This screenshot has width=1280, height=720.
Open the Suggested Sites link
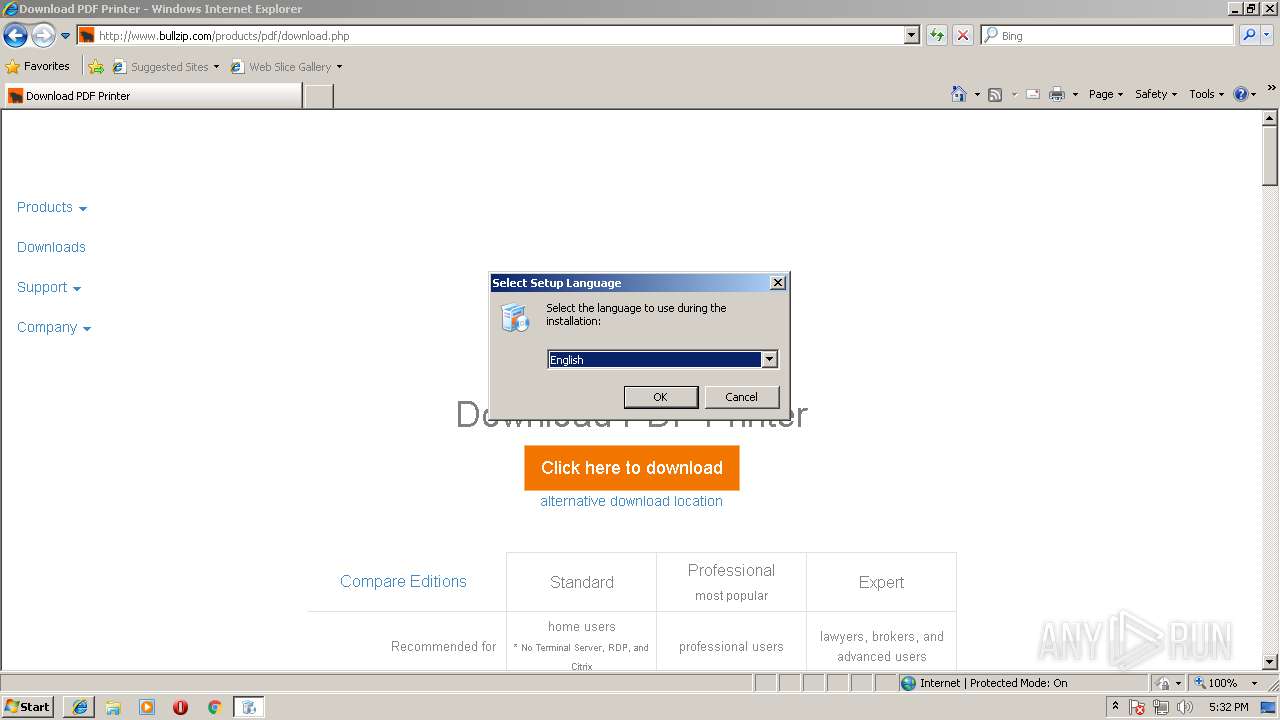[x=165, y=67]
